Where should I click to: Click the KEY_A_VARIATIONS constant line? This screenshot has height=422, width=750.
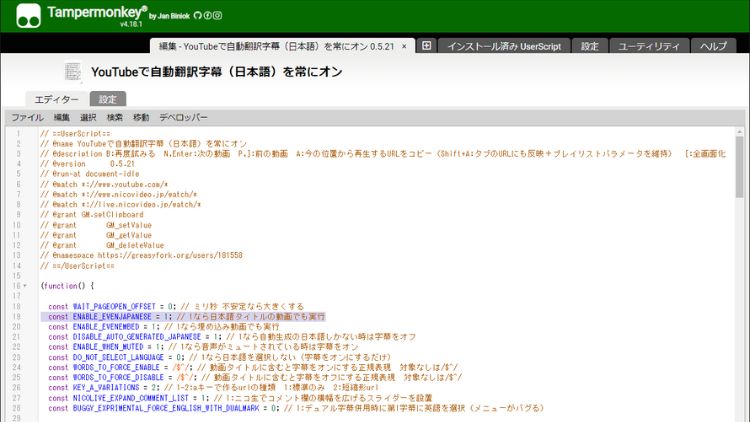tap(214, 388)
